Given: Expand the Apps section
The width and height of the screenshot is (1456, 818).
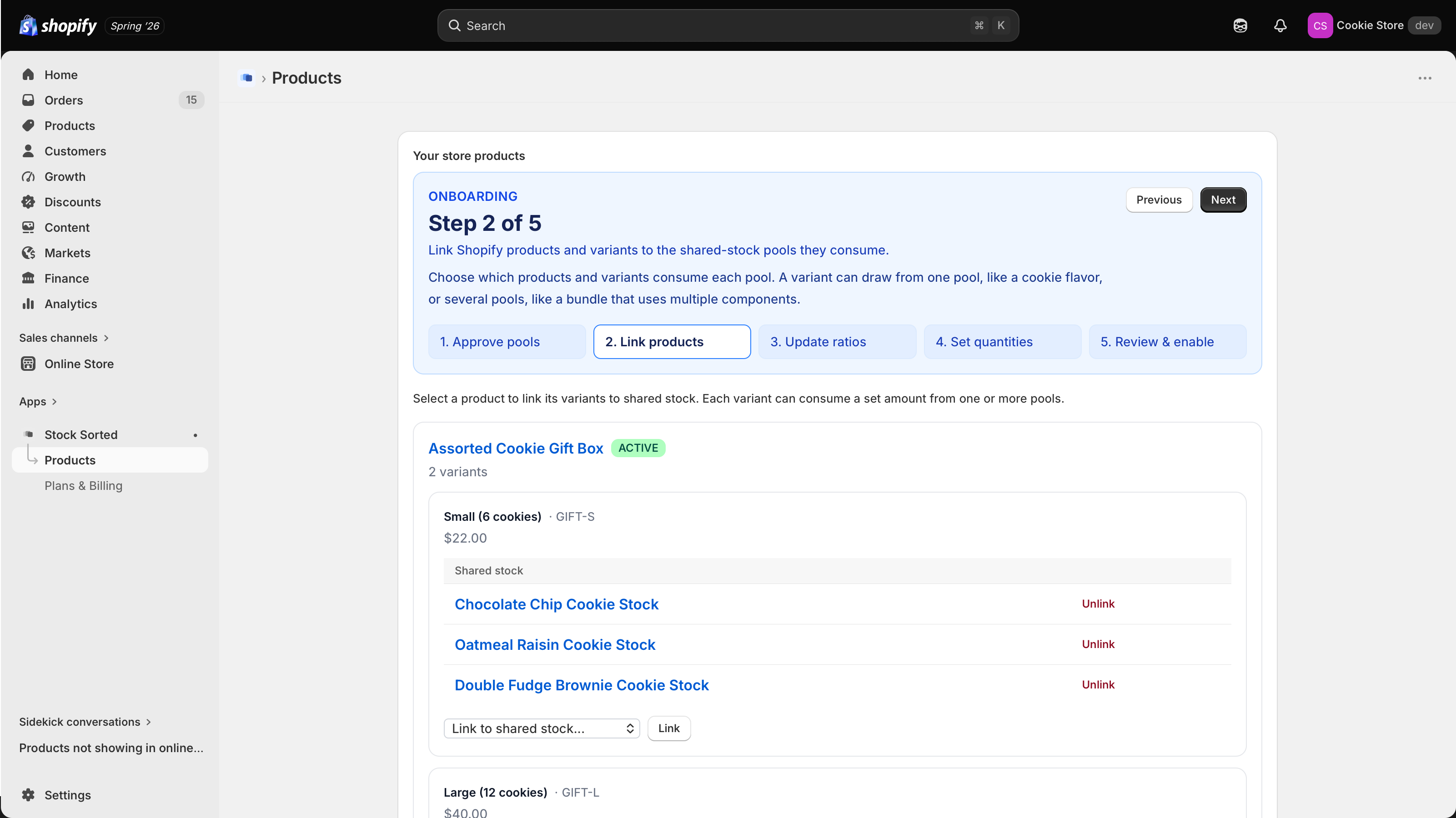Looking at the screenshot, I should pos(38,401).
